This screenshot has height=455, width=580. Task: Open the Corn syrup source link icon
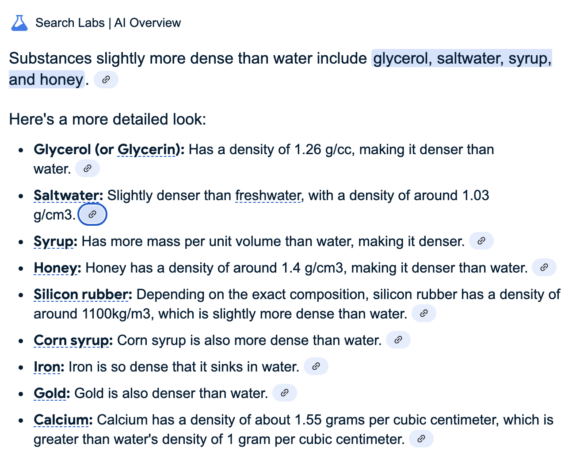tap(398, 340)
